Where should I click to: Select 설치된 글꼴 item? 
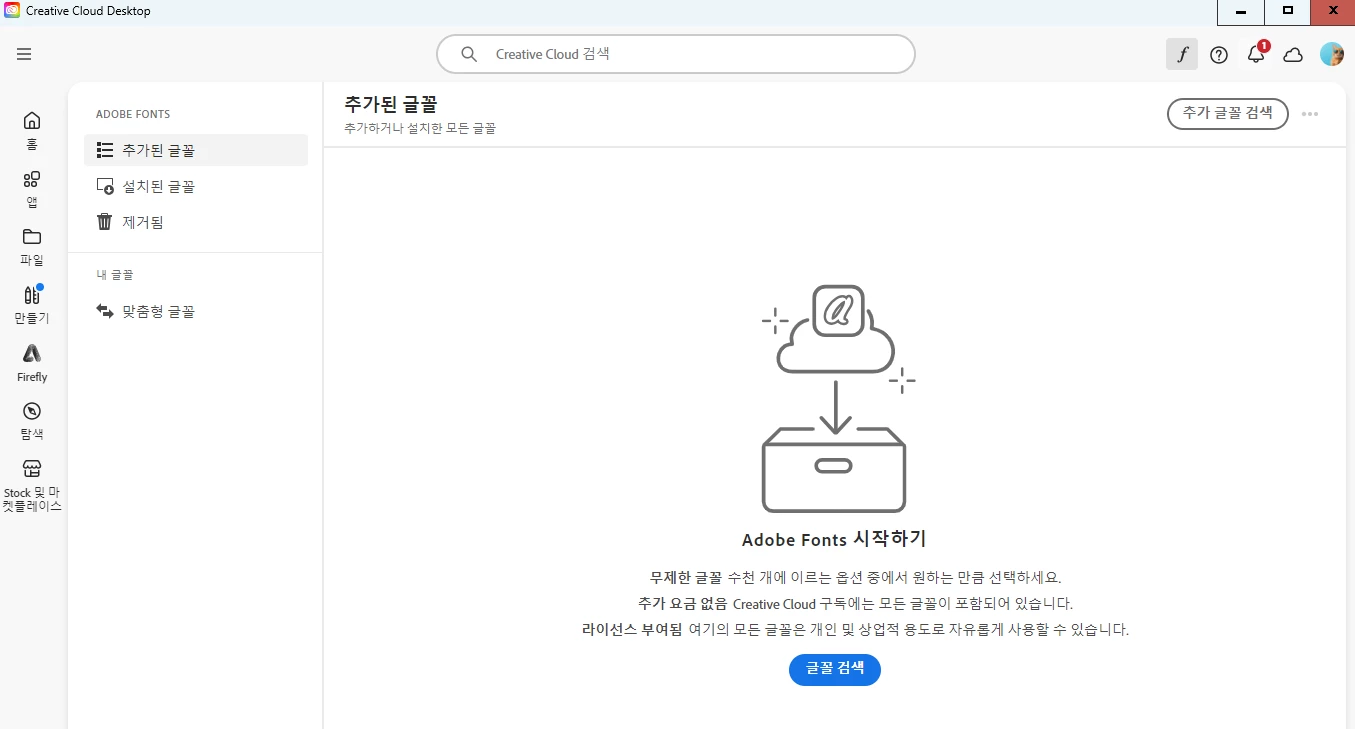coord(196,186)
